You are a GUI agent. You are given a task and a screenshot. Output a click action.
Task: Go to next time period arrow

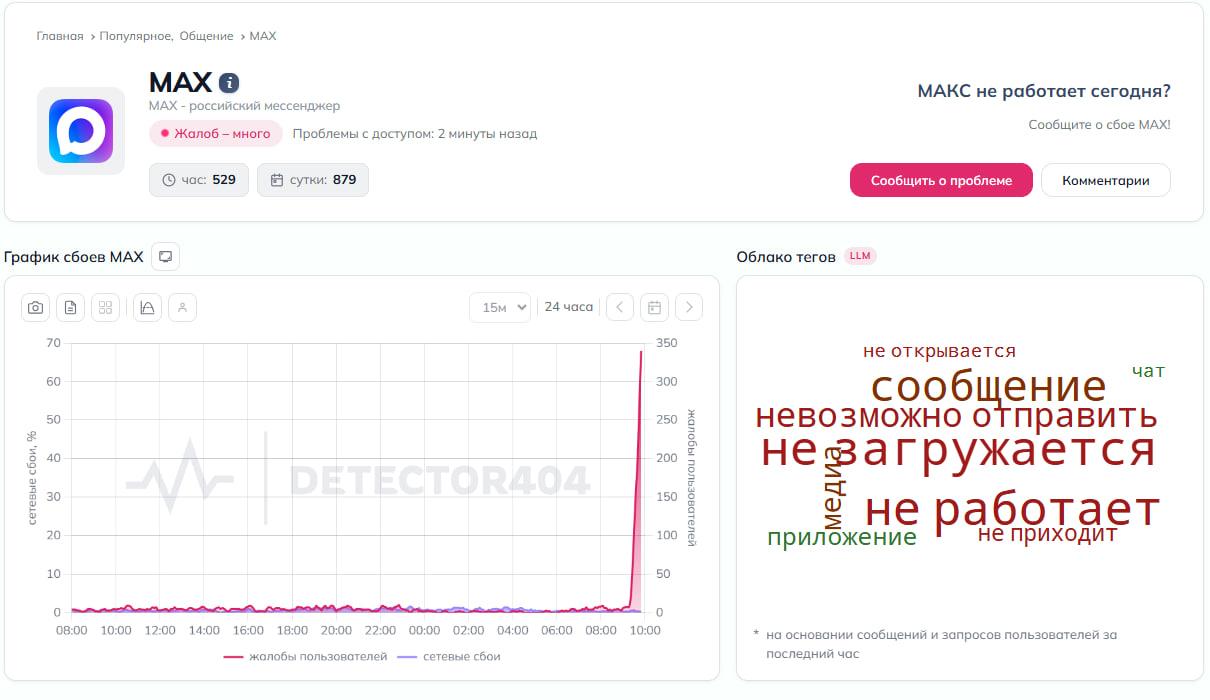click(689, 307)
